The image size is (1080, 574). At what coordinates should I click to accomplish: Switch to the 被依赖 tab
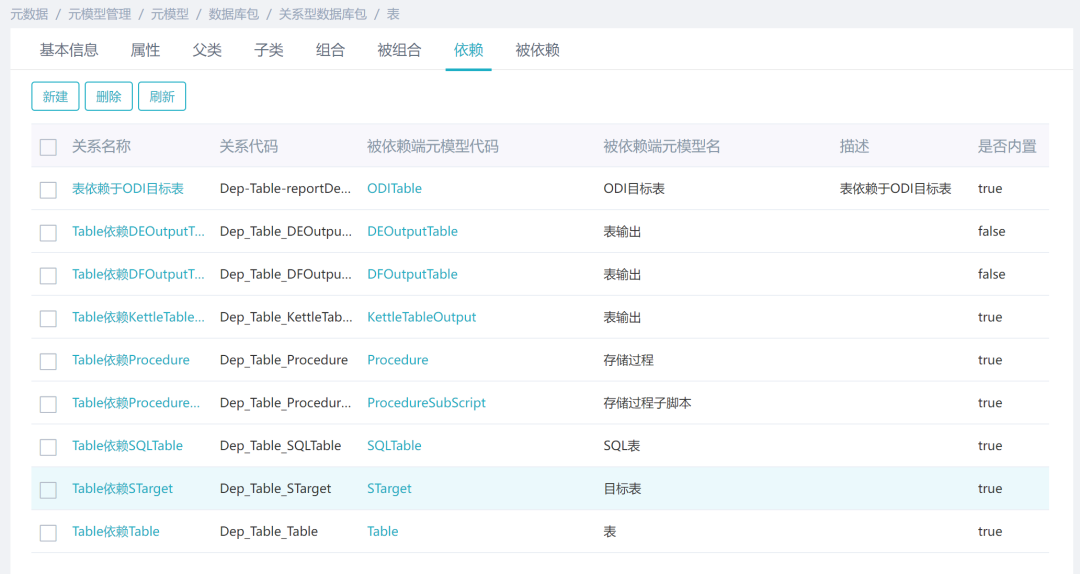click(537, 50)
